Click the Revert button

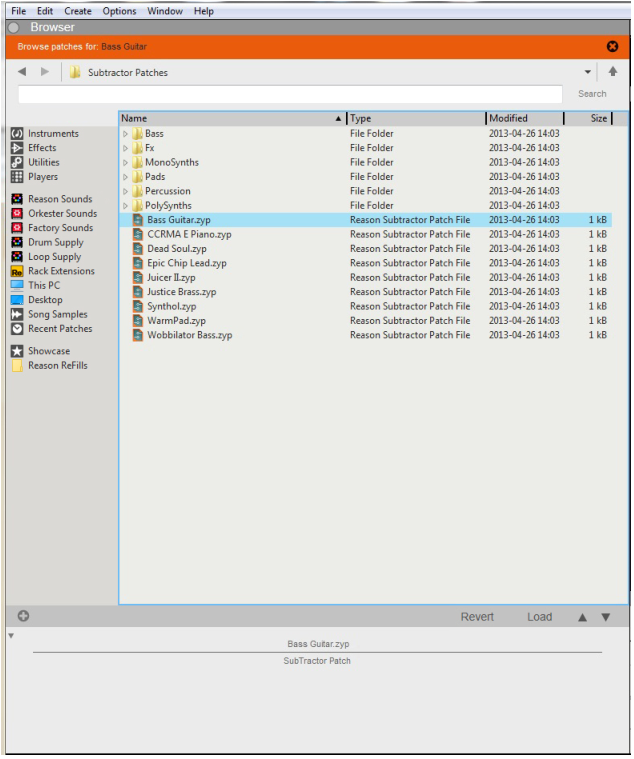pos(477,617)
